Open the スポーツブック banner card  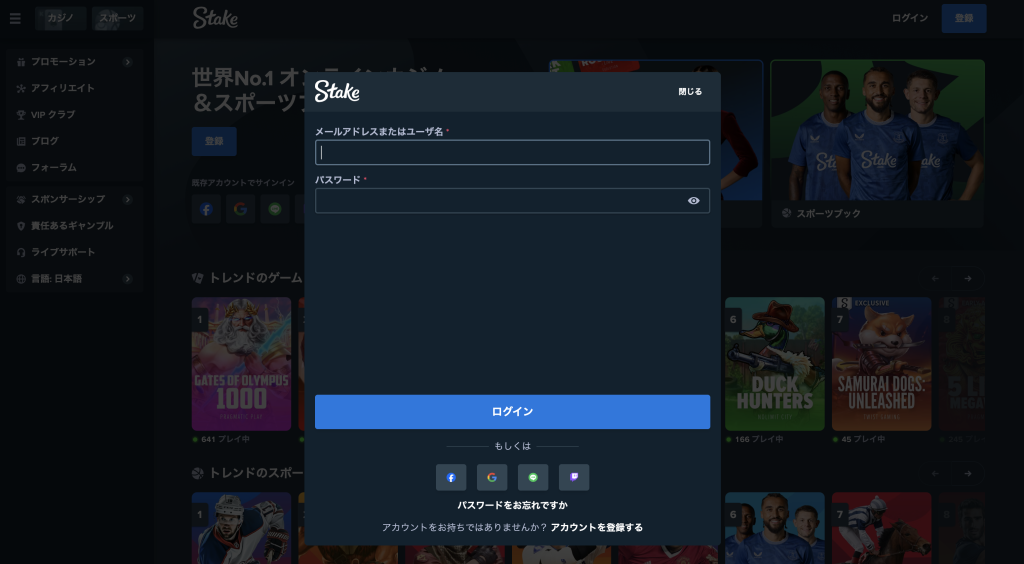coord(878,144)
